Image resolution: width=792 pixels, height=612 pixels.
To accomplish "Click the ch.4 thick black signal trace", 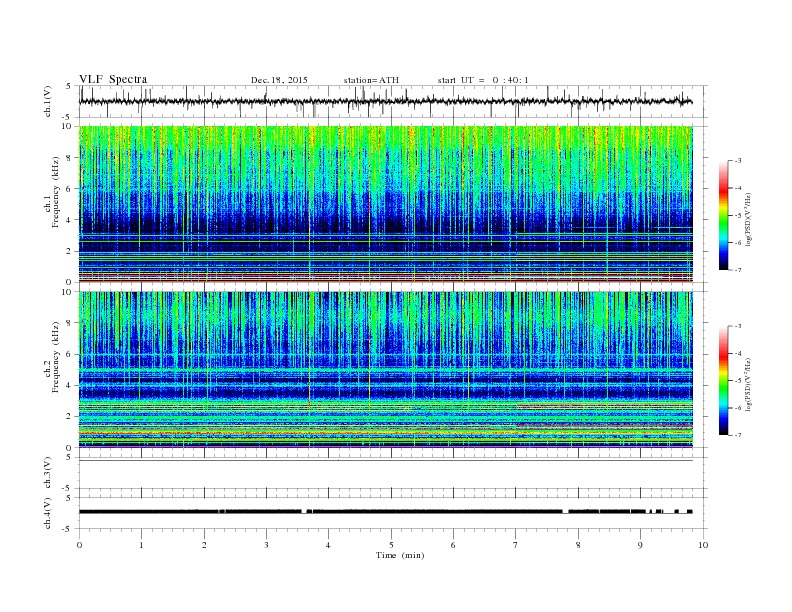I will (x=385, y=512).
